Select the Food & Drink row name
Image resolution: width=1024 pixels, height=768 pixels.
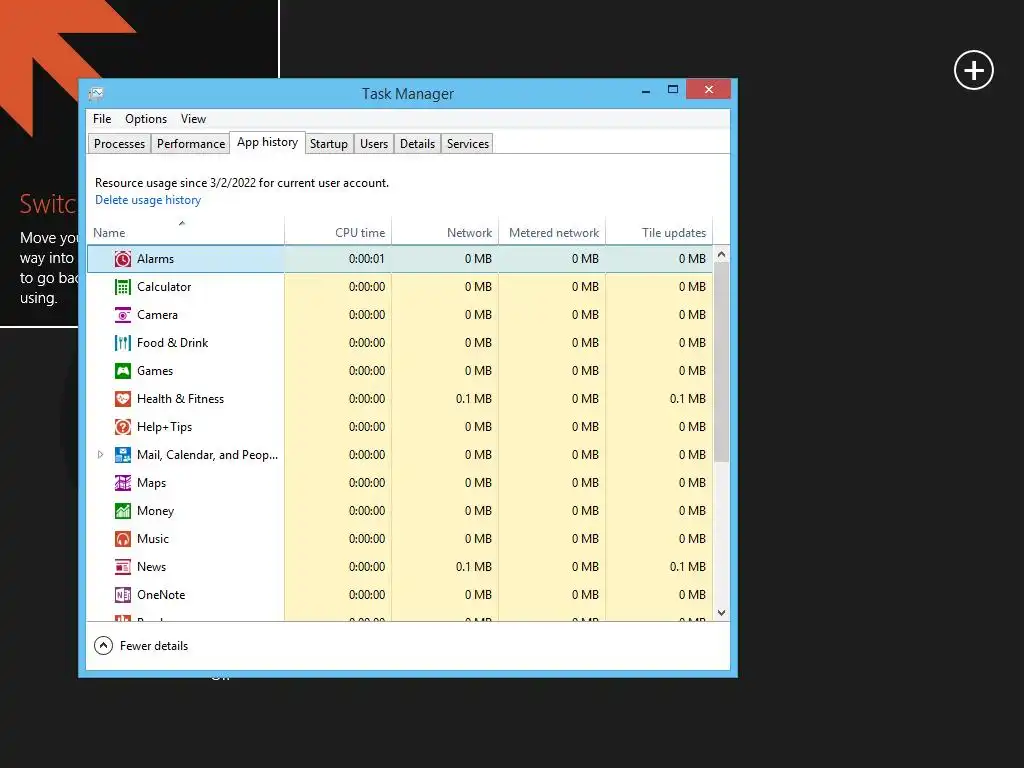(x=172, y=343)
